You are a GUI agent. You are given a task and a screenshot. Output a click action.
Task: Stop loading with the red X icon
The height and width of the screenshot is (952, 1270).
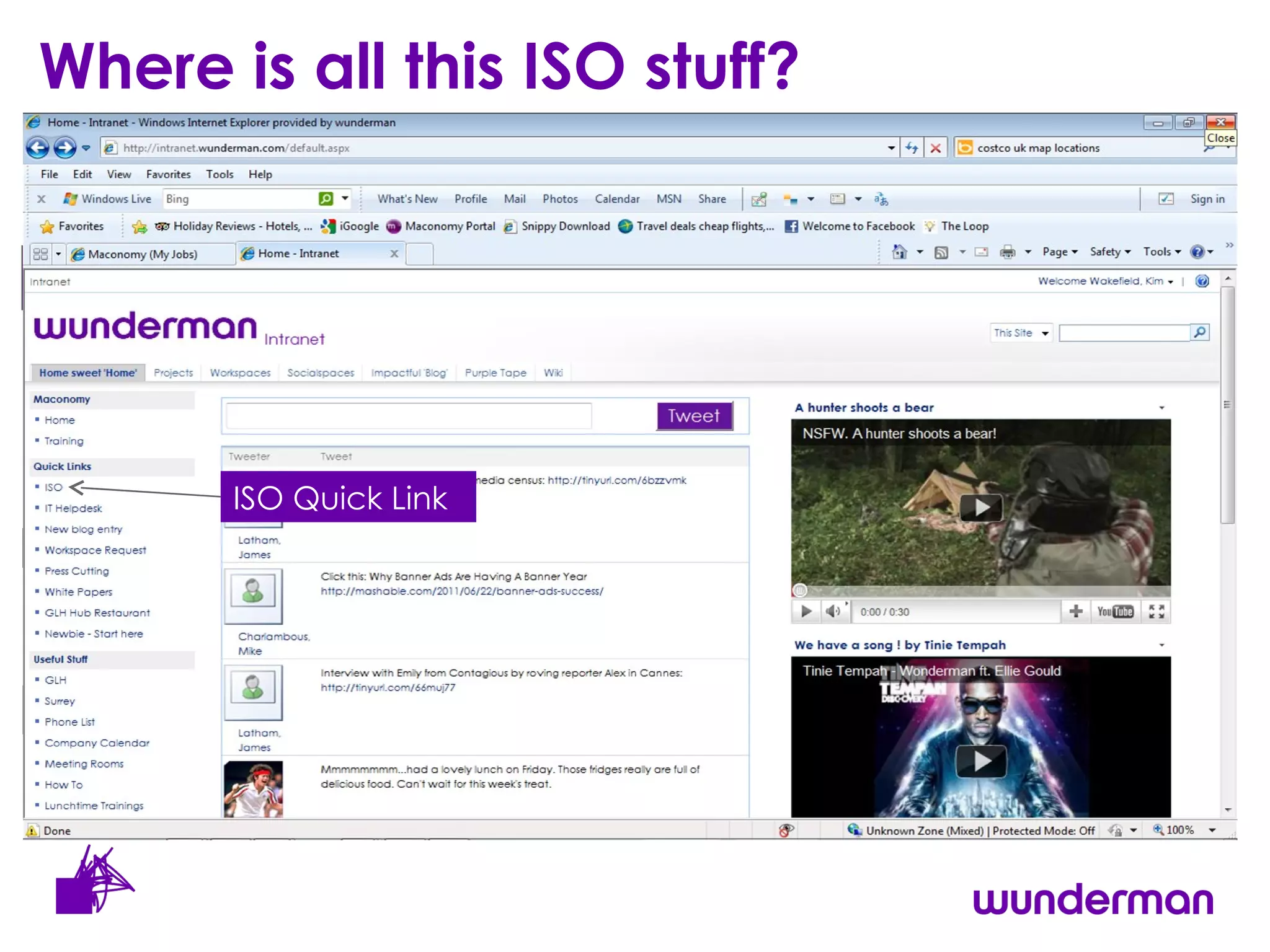936,148
